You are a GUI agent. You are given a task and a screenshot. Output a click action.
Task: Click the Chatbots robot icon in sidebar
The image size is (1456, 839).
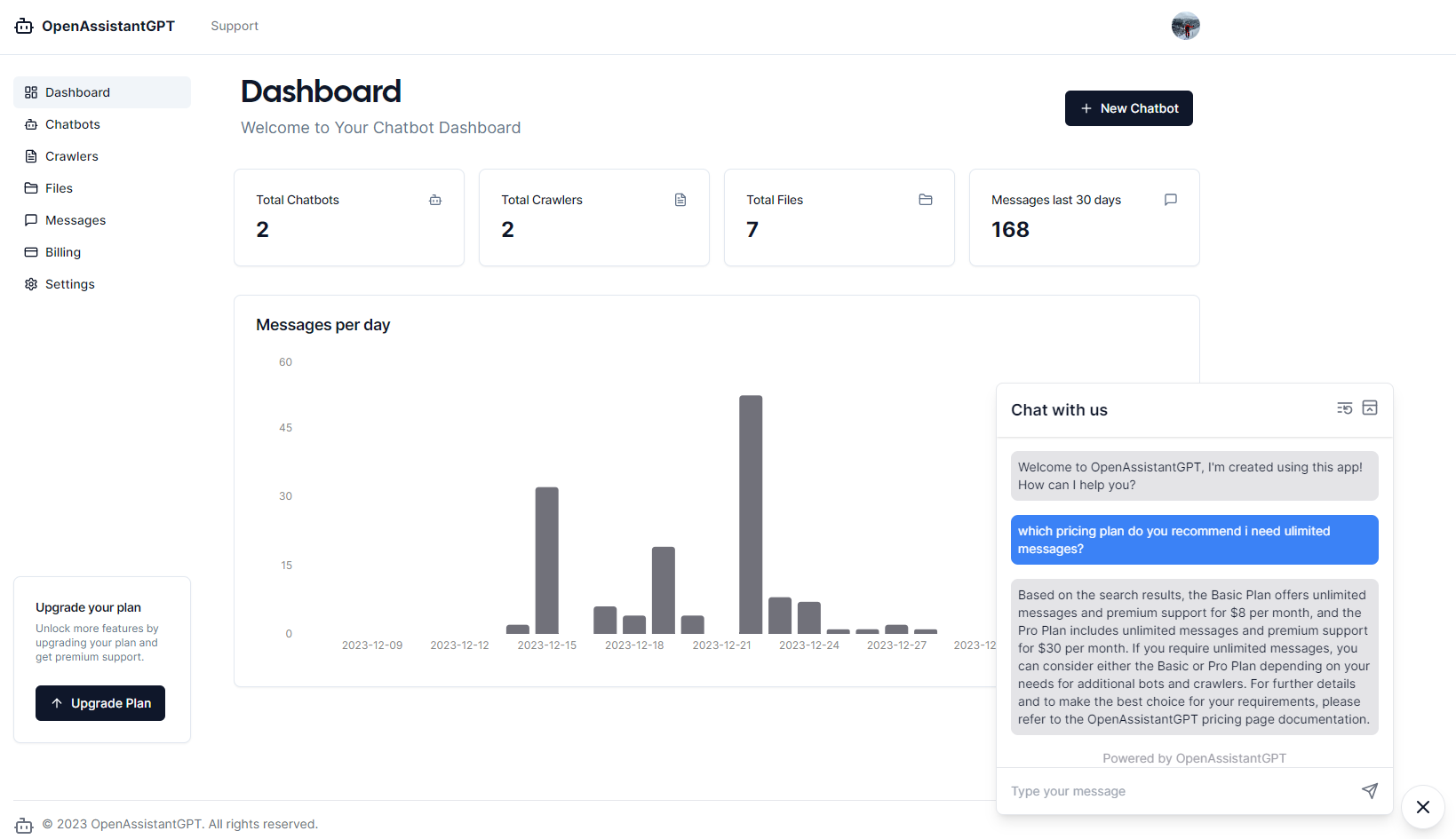31,124
